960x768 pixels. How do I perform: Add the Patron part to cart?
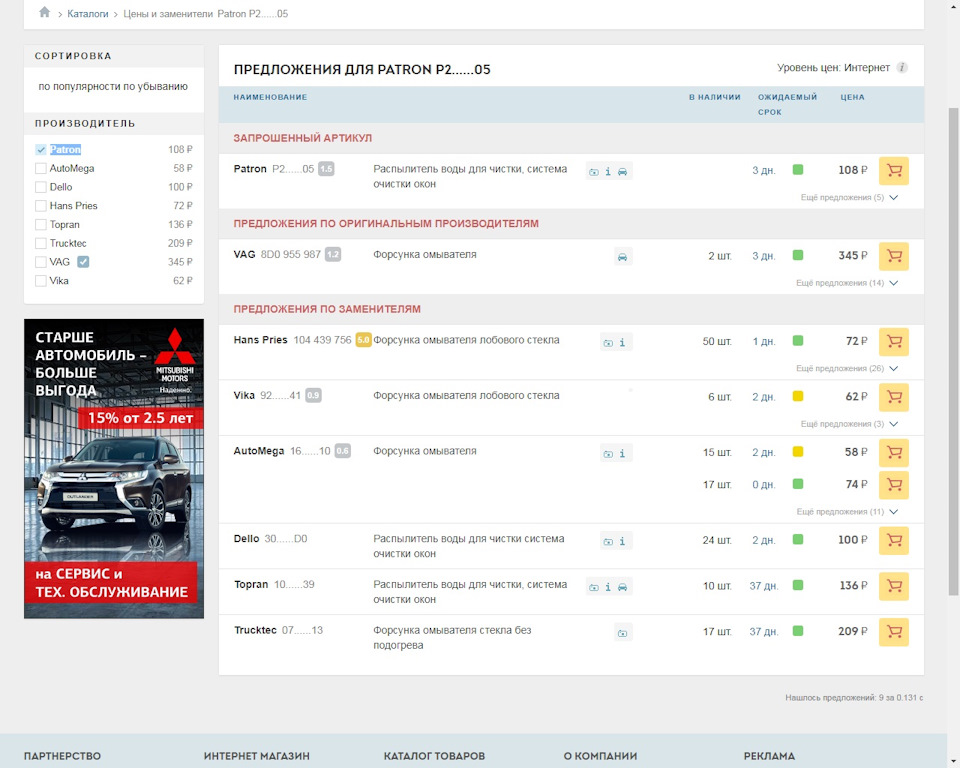coord(892,170)
